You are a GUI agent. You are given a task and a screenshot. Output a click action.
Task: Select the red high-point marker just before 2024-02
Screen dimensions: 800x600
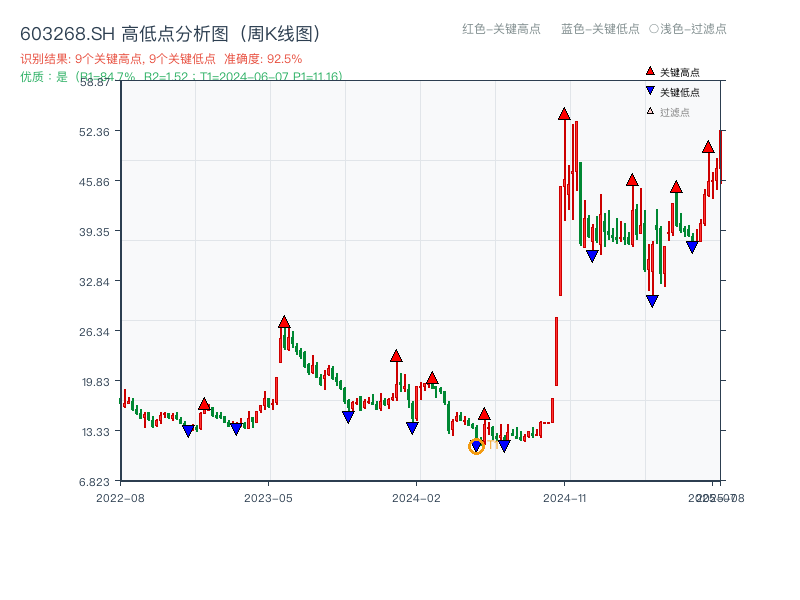point(396,356)
